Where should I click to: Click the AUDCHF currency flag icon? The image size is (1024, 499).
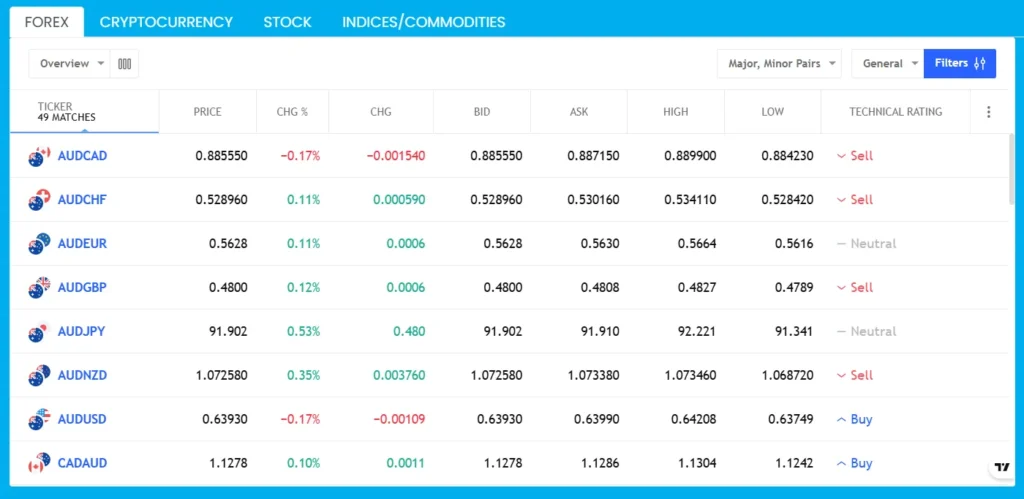[39, 200]
